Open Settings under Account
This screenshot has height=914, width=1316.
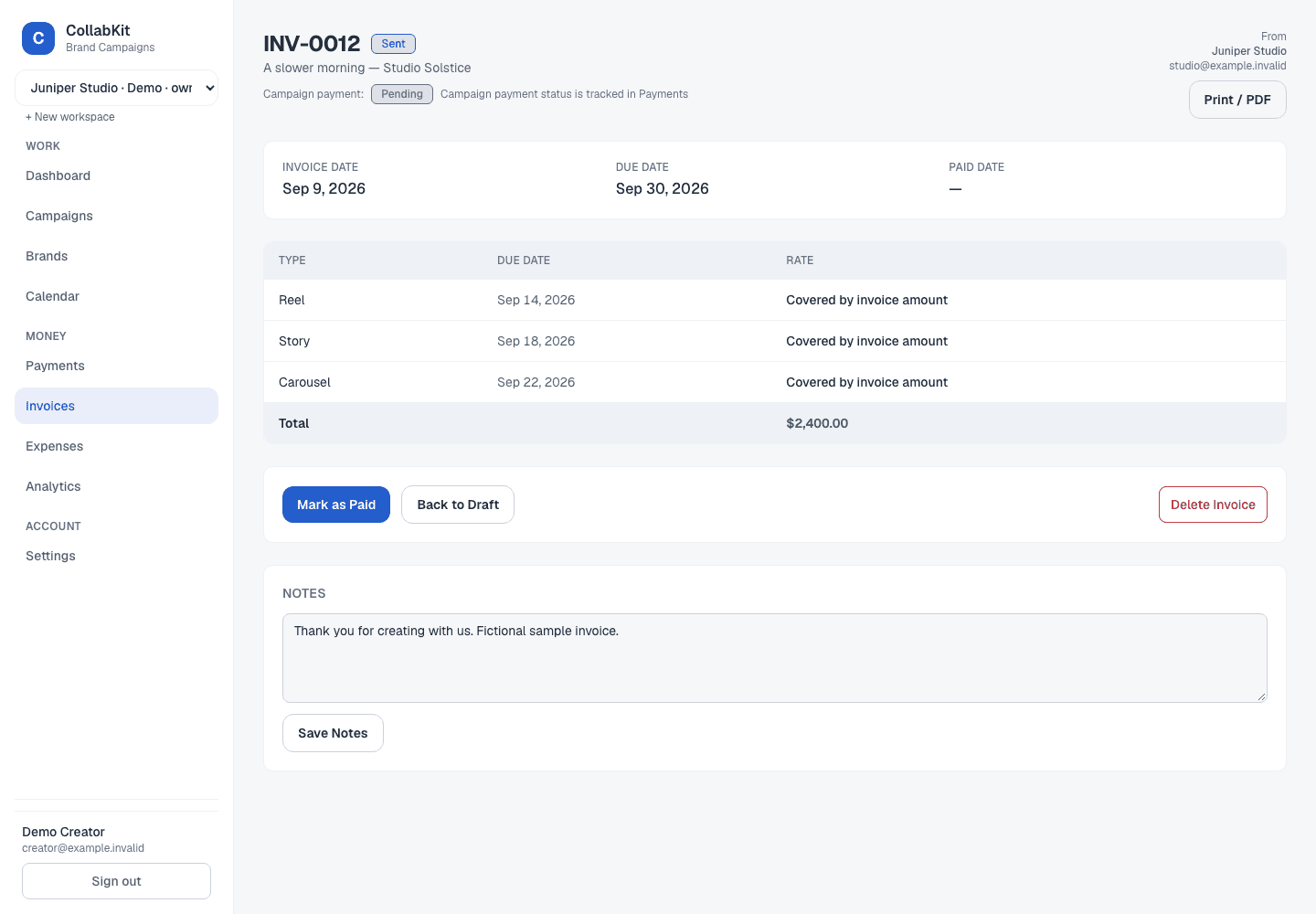pos(116,556)
